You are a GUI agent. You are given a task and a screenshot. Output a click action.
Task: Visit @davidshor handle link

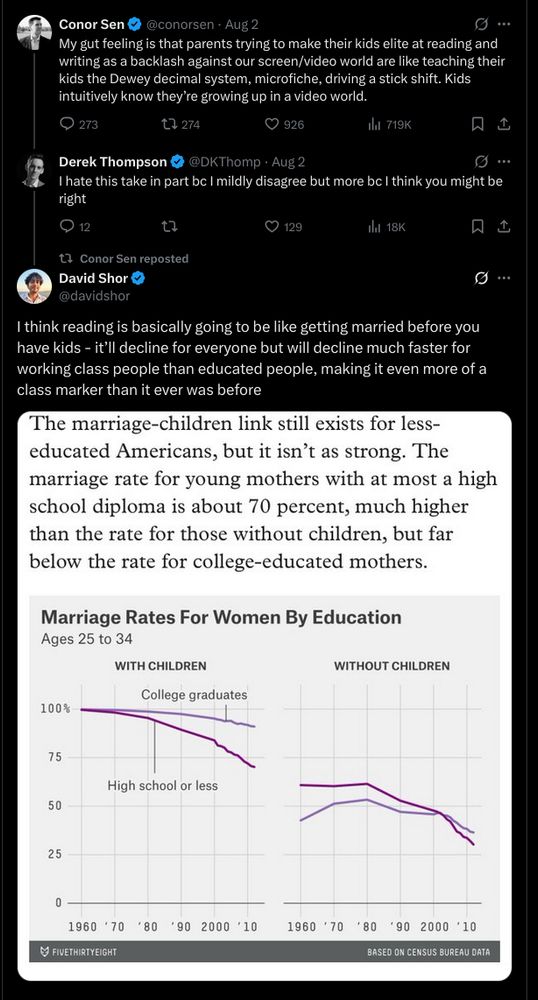(94, 295)
